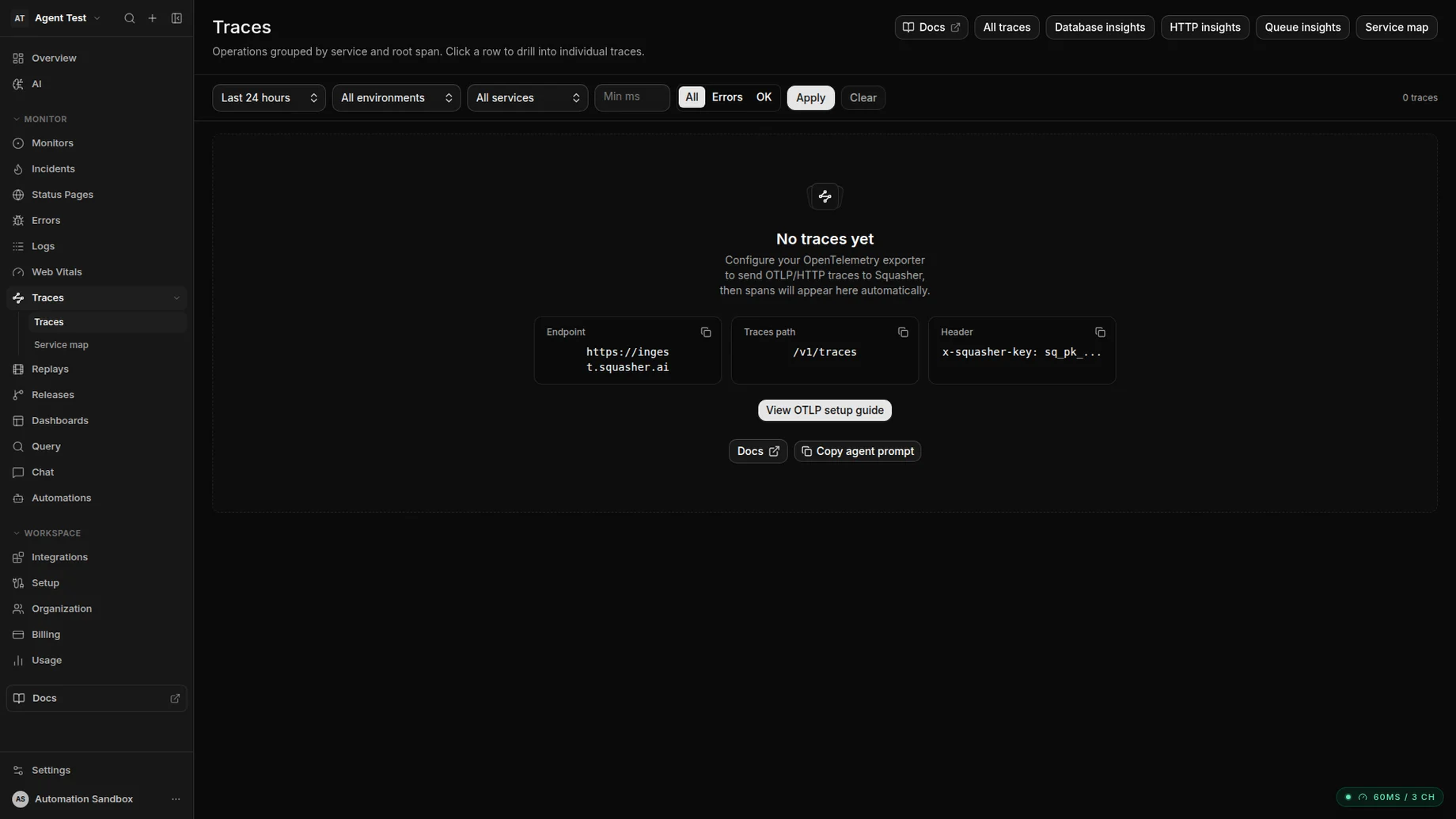Collapse the WORKSPACE section header
The image size is (1456, 819).
(47, 533)
